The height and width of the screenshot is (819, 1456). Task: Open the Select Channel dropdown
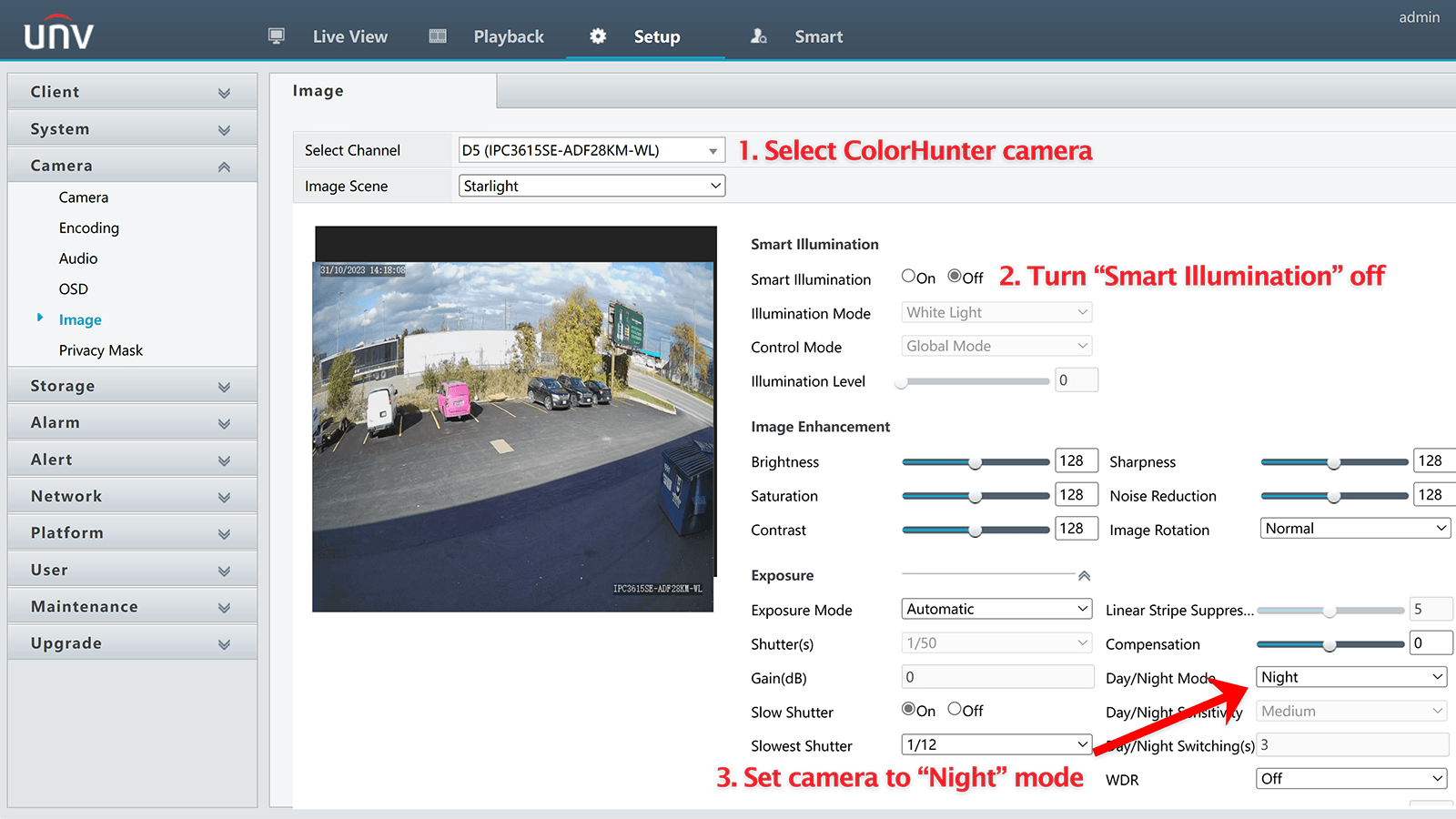tap(591, 150)
